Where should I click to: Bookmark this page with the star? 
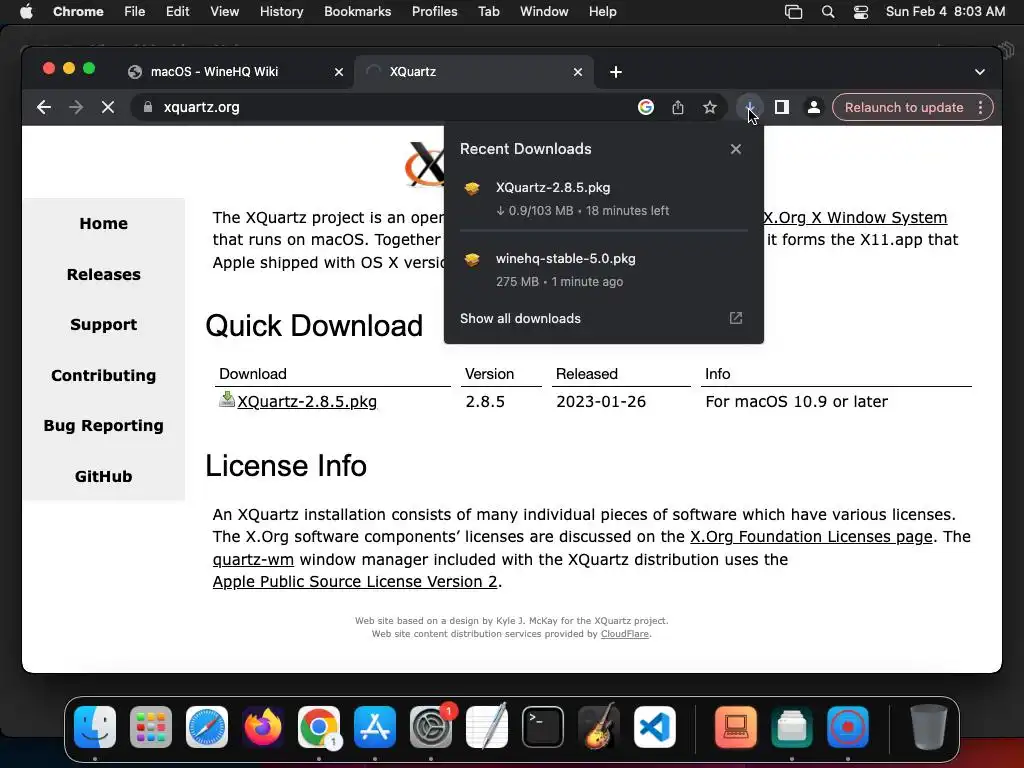click(x=710, y=107)
